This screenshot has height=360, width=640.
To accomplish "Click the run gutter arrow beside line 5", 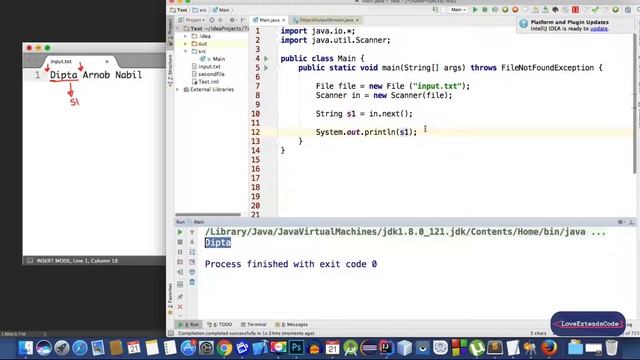I will pyautogui.click(x=266, y=68).
